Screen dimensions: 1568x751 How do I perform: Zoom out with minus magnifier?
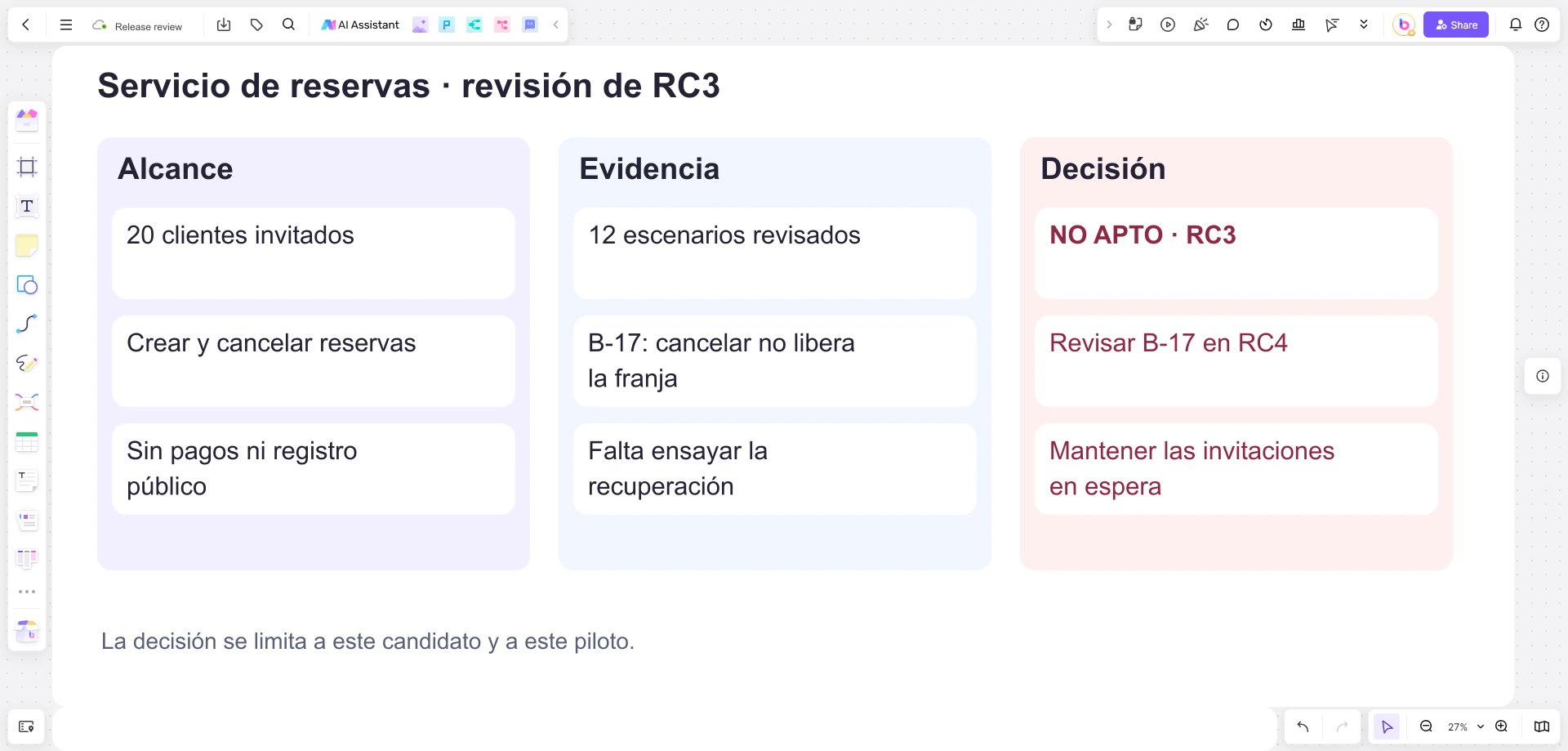coord(1426,726)
